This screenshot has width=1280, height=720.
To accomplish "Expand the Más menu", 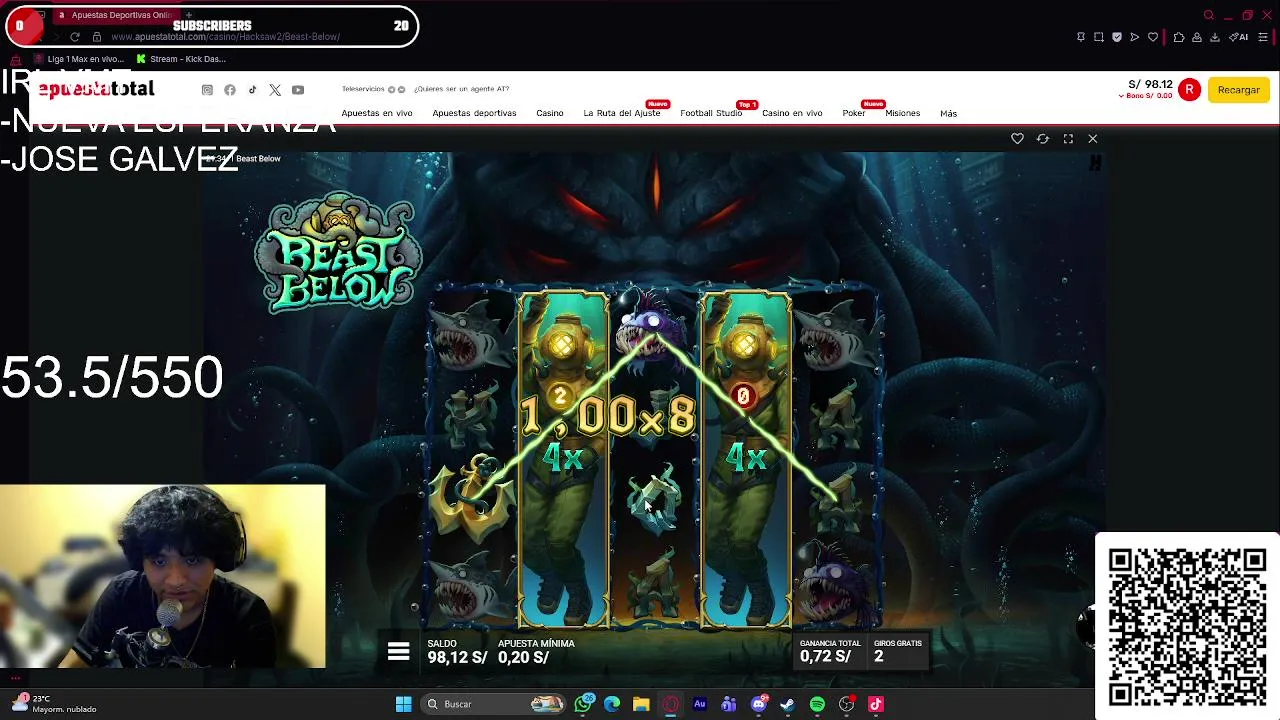I will [948, 113].
